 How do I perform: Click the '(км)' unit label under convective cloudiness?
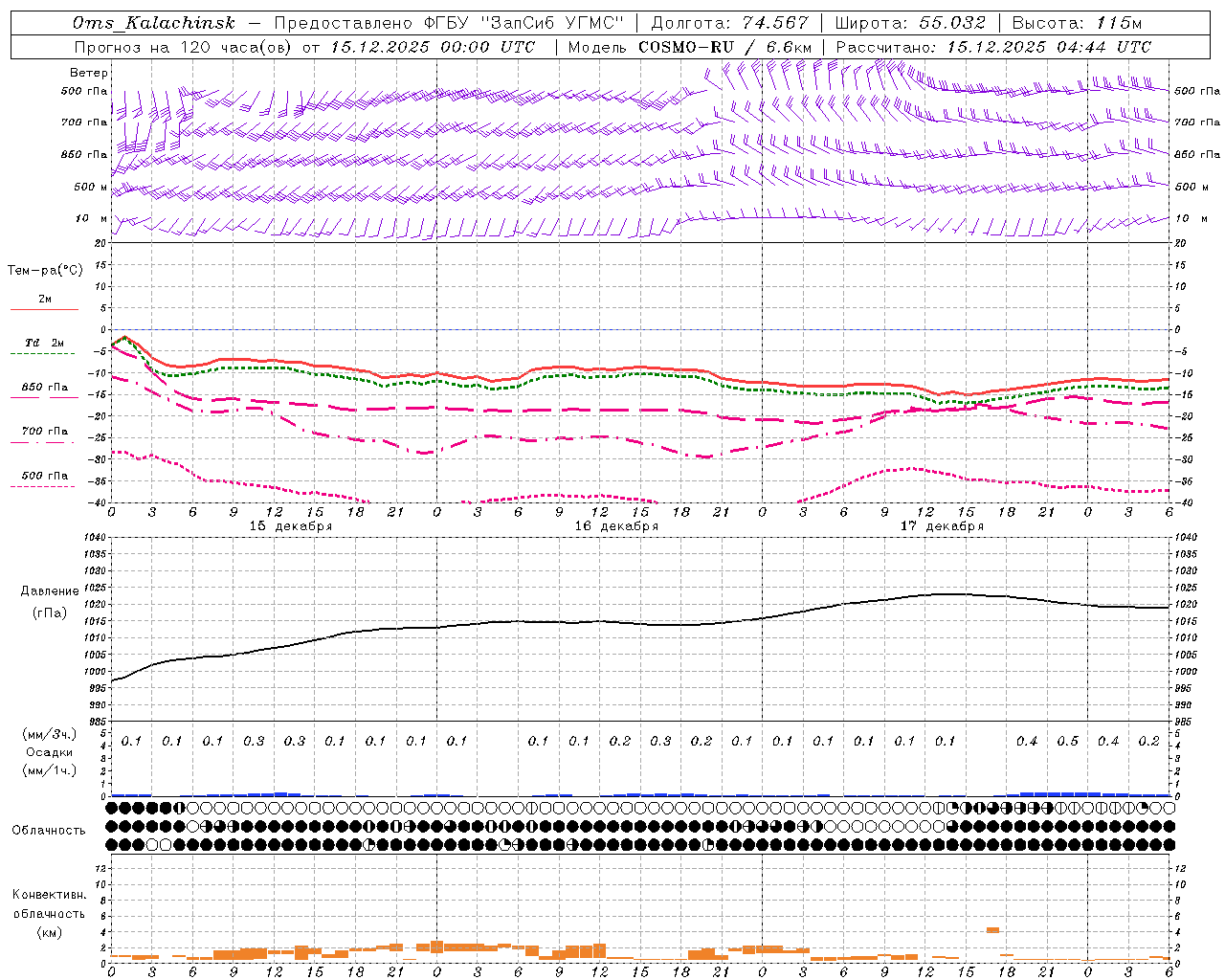coord(50,933)
